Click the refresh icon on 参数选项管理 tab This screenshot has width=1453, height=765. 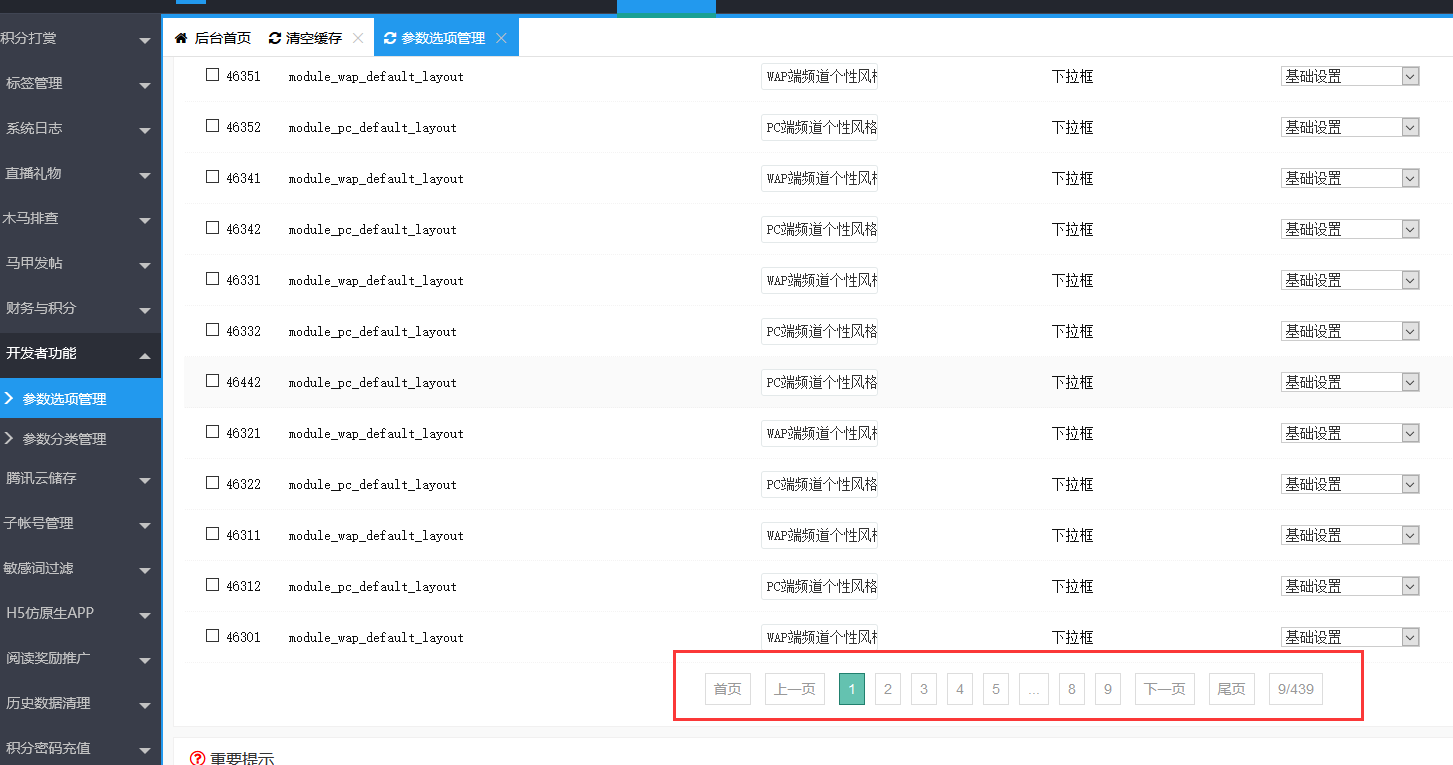[391, 38]
